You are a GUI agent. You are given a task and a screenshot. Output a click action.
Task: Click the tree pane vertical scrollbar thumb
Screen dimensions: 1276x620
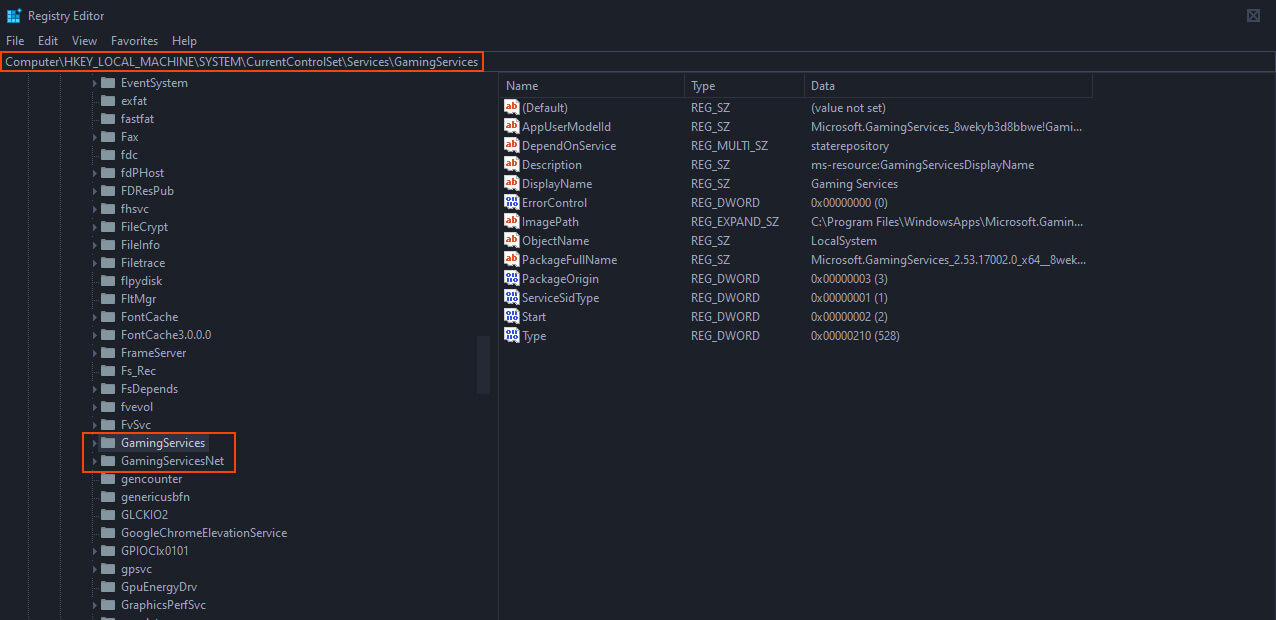(484, 365)
